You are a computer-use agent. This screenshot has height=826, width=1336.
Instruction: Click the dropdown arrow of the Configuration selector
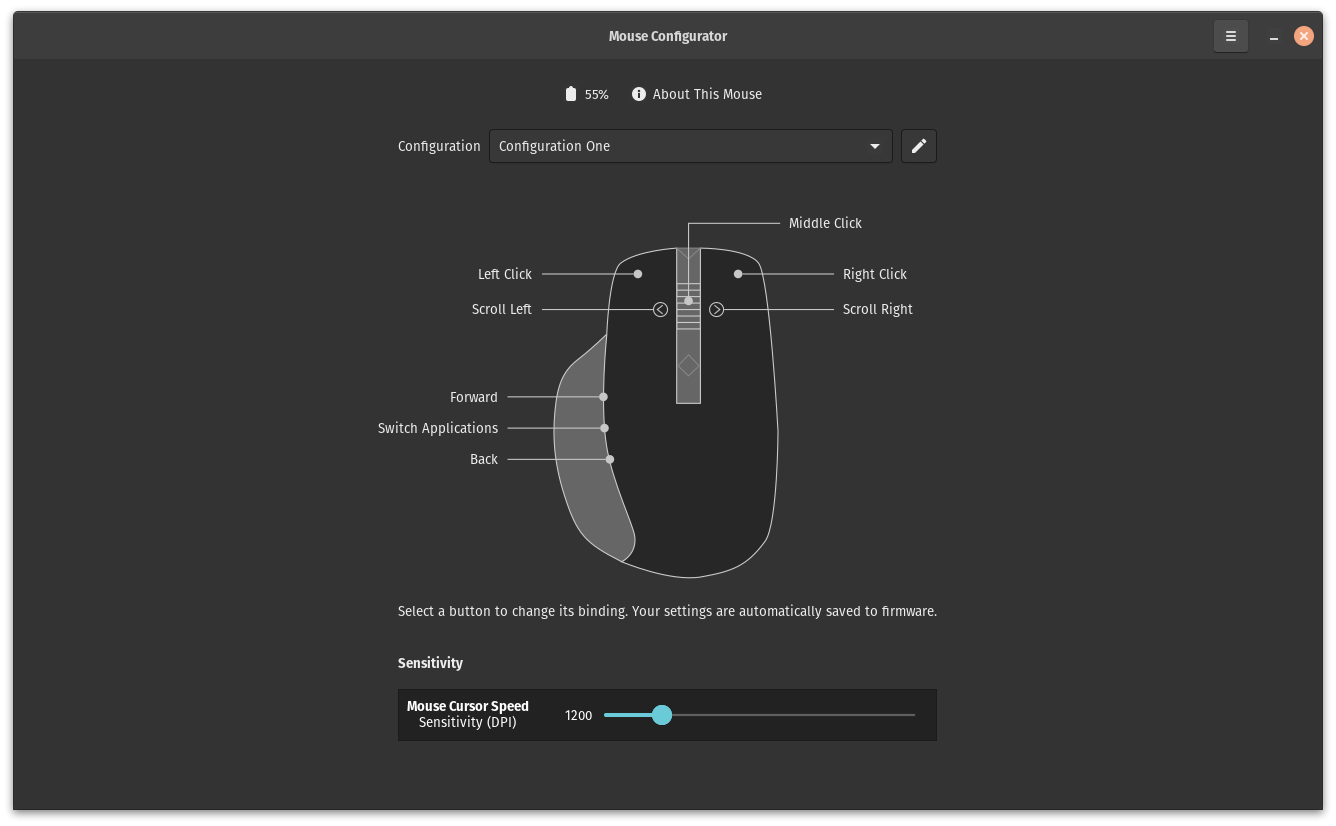(x=875, y=146)
